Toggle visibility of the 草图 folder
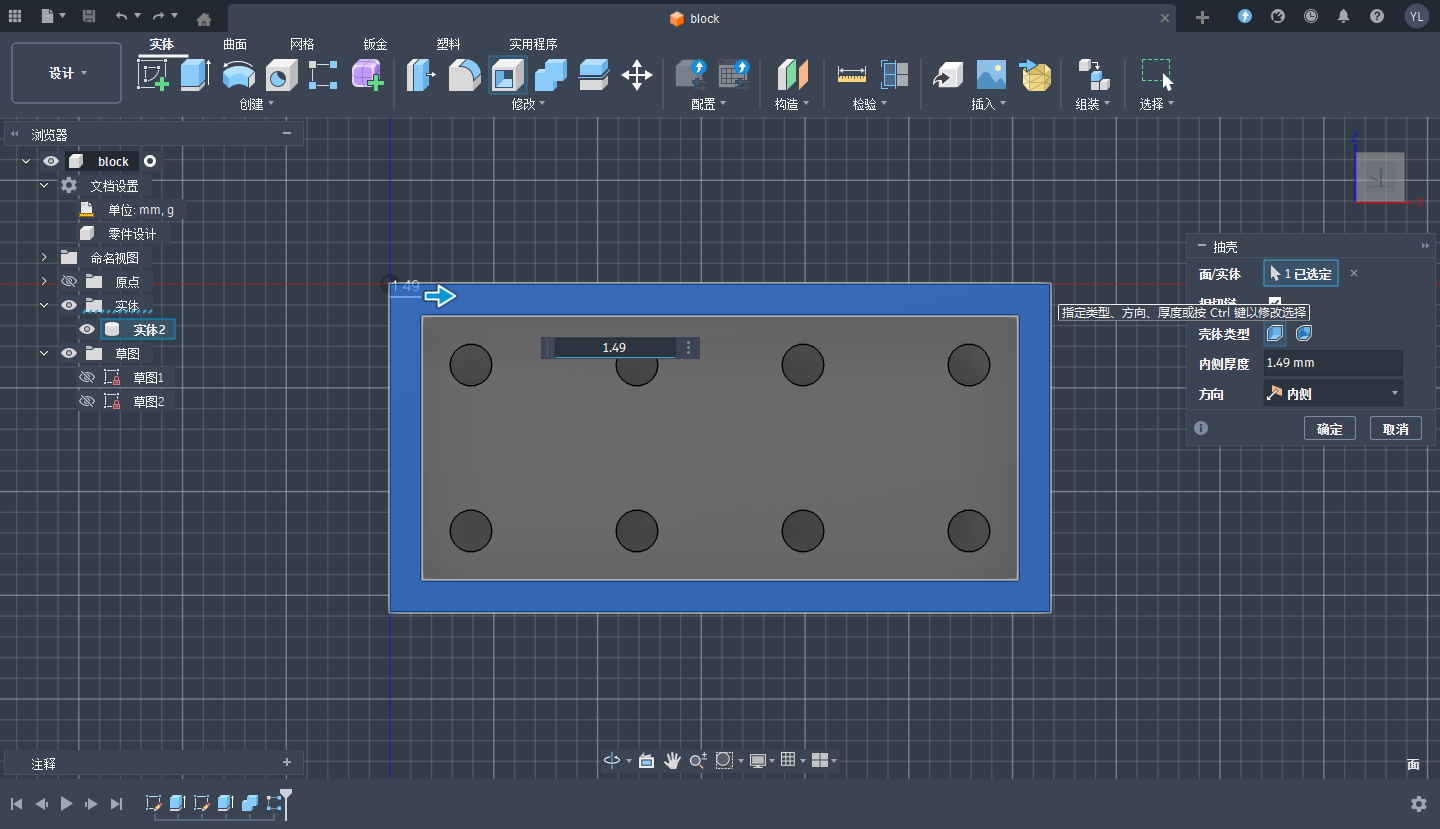Viewport: 1440px width, 829px height. 69,353
